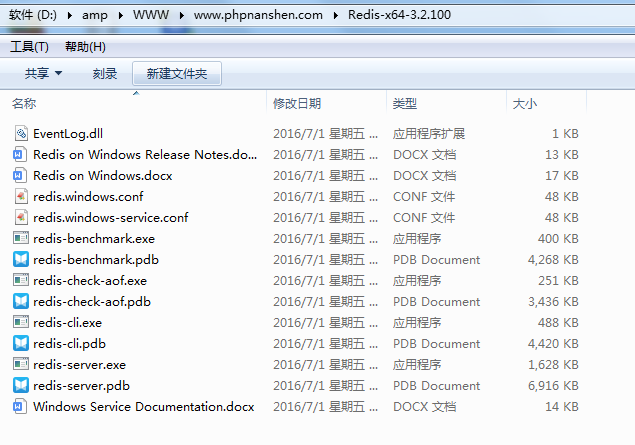Click the redis-benchmark.exe application icon

pos(21,238)
